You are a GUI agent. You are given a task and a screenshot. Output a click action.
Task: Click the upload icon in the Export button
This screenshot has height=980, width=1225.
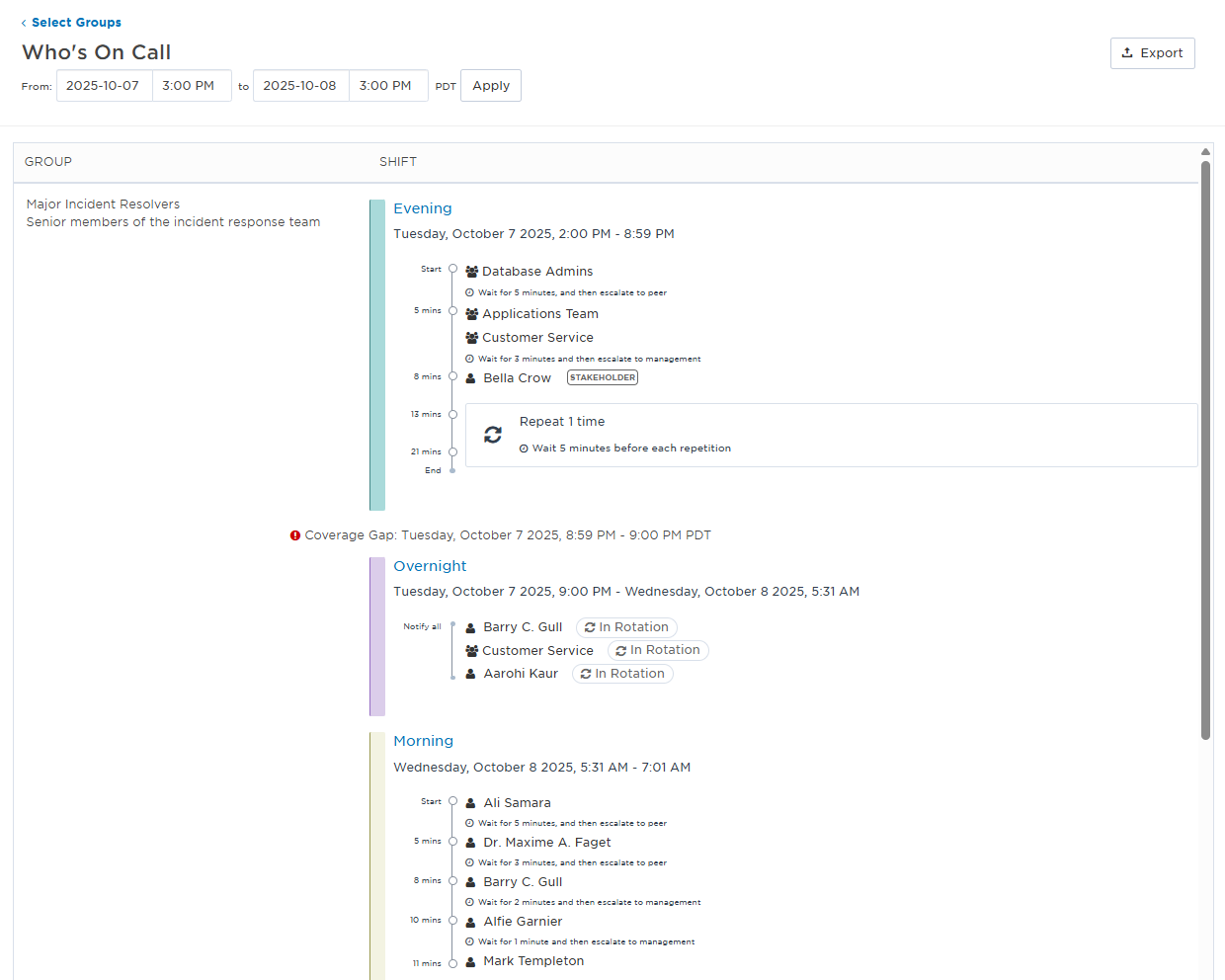click(x=1127, y=53)
